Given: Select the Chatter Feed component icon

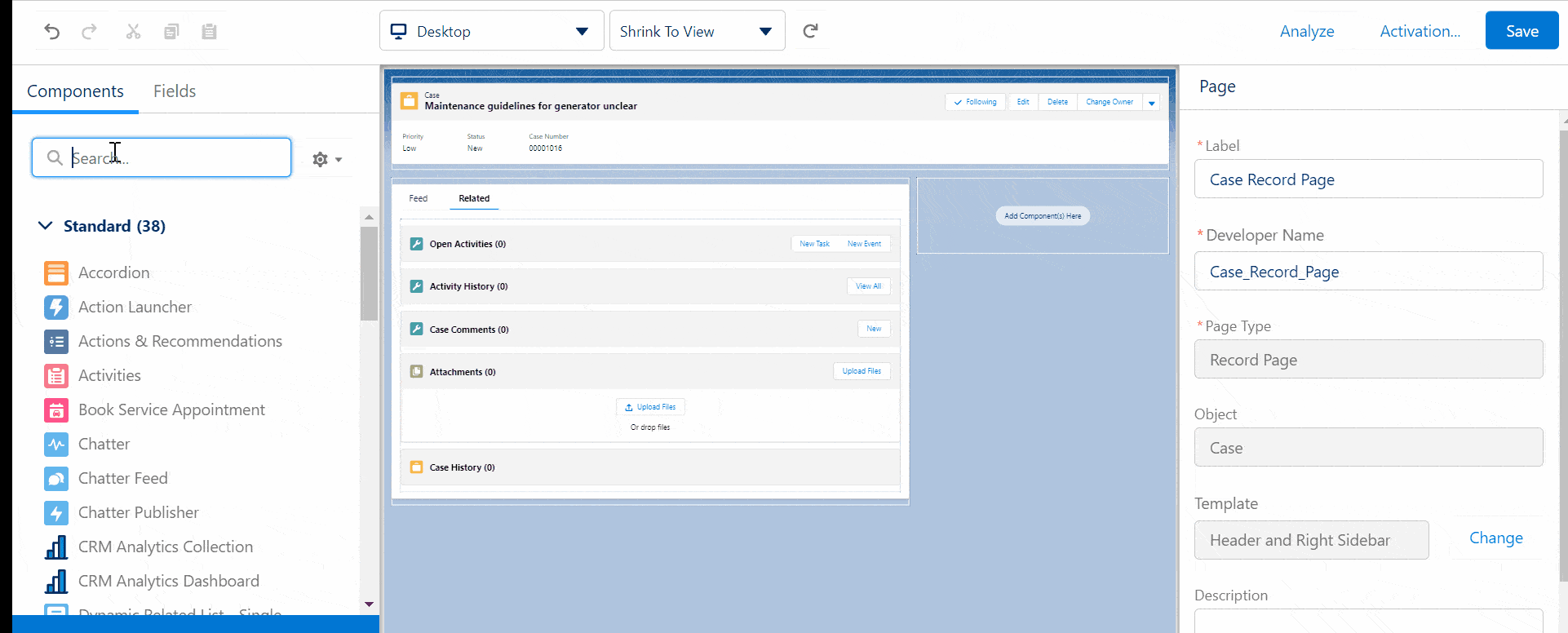Looking at the screenshot, I should [56, 478].
